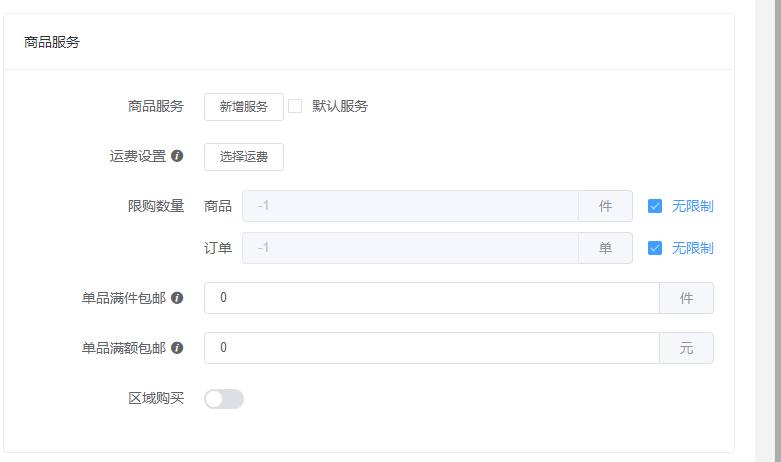Image resolution: width=781 pixels, height=462 pixels.
Task: Enable the 区域购买 toggle switch
Action: [224, 399]
